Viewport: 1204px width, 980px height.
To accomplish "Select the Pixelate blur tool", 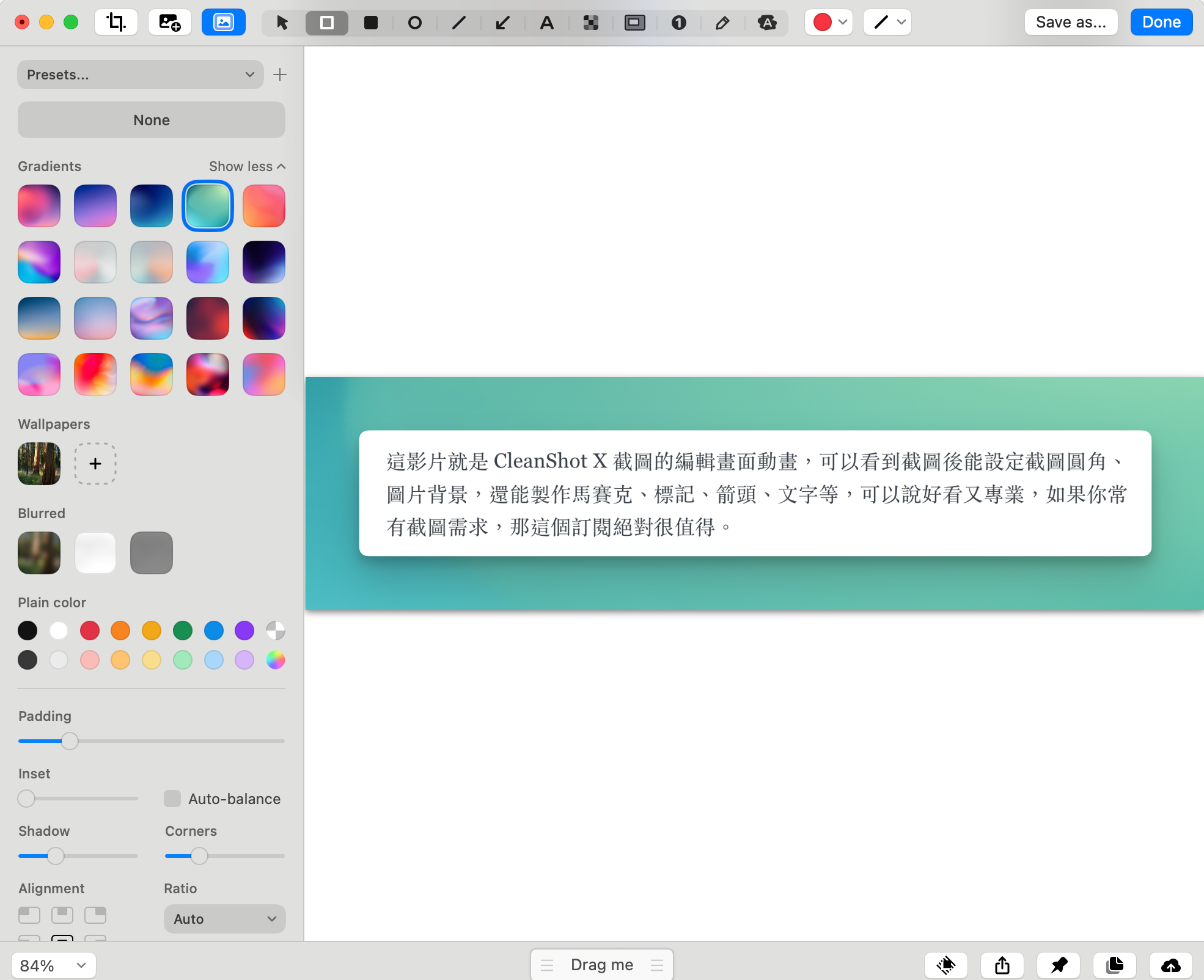I will [591, 23].
